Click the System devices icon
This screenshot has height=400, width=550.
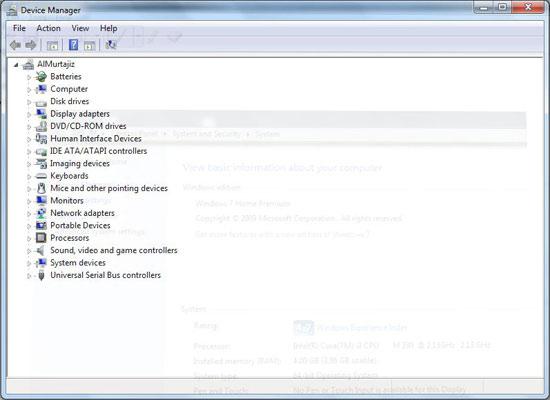tap(41, 263)
